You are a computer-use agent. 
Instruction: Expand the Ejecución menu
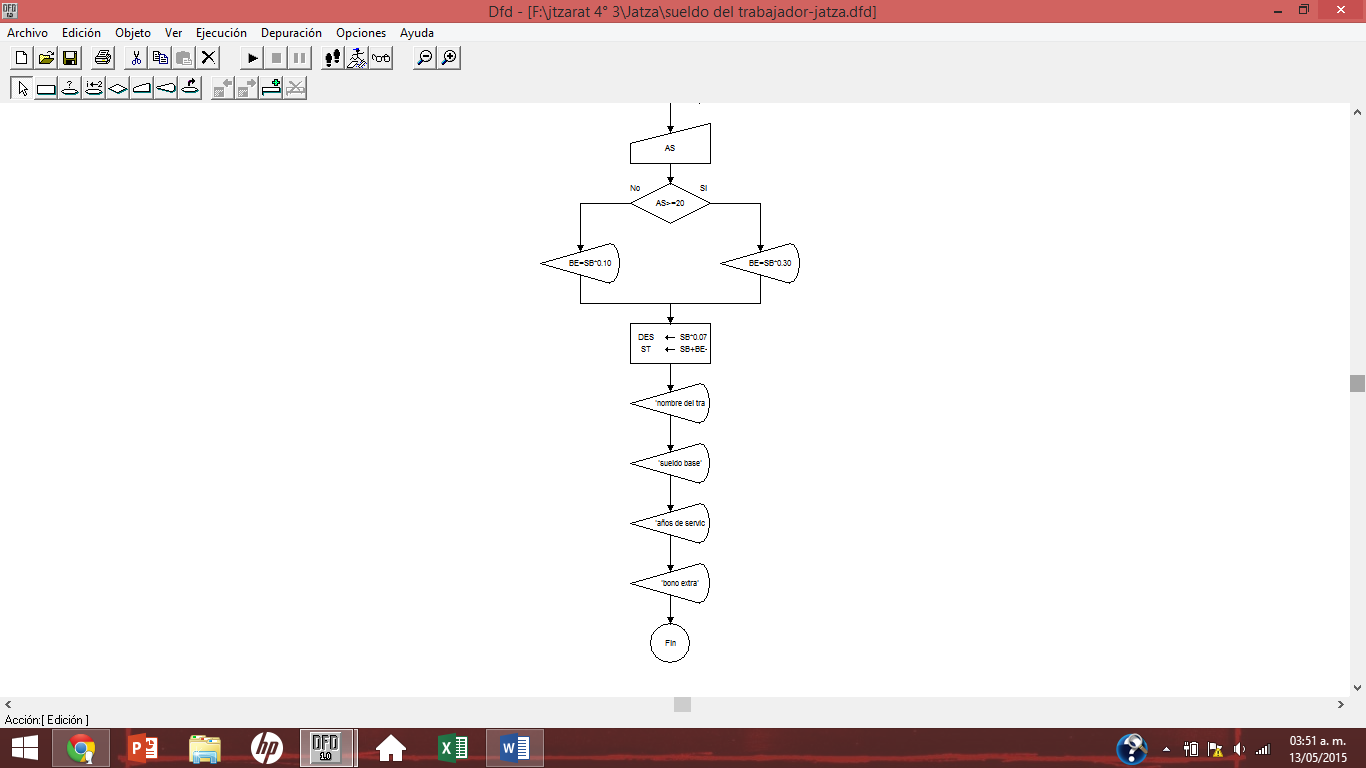click(x=221, y=33)
